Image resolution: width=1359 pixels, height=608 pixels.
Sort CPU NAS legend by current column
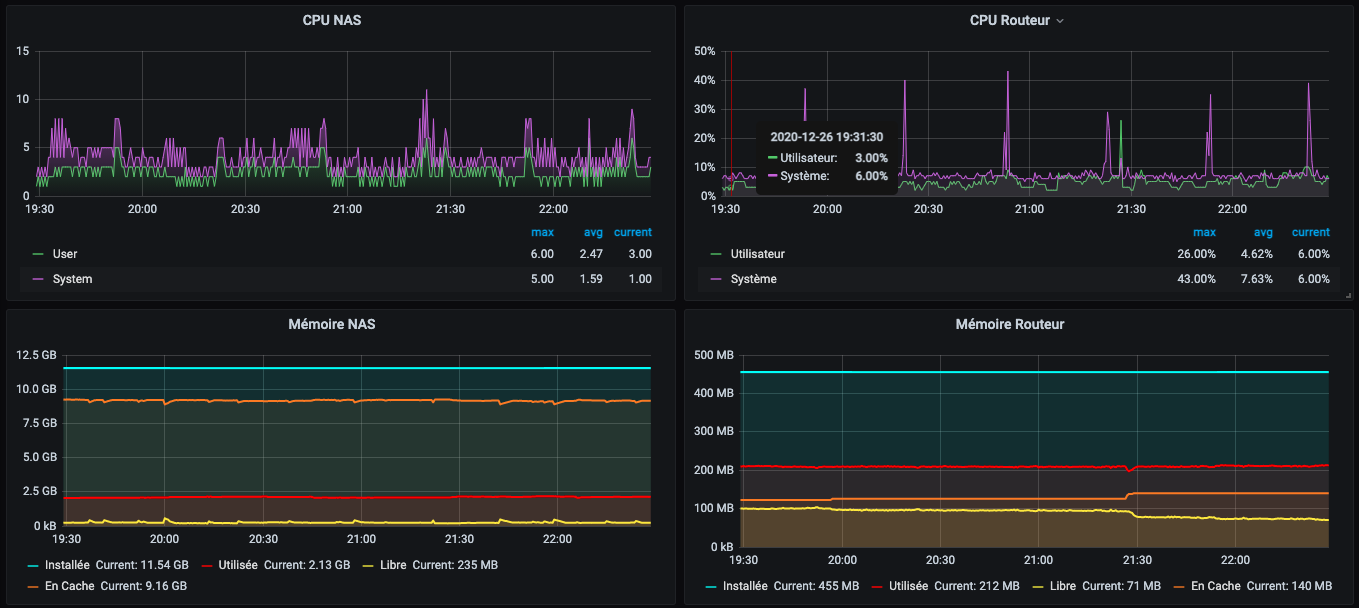click(x=633, y=232)
